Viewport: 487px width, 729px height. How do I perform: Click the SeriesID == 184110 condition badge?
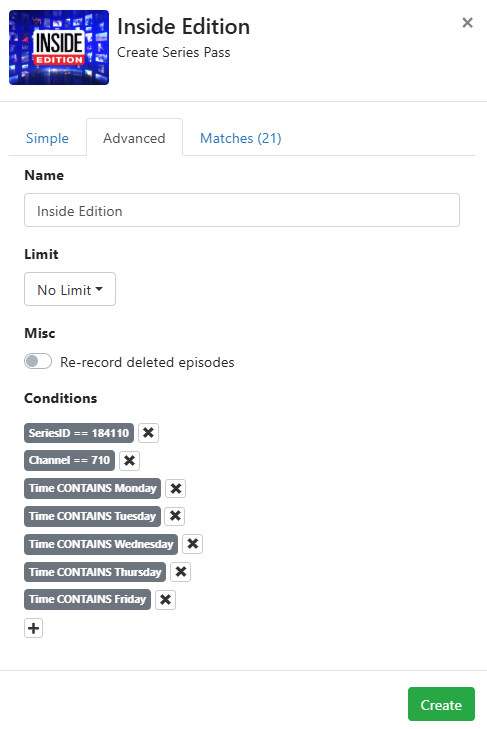click(79, 433)
